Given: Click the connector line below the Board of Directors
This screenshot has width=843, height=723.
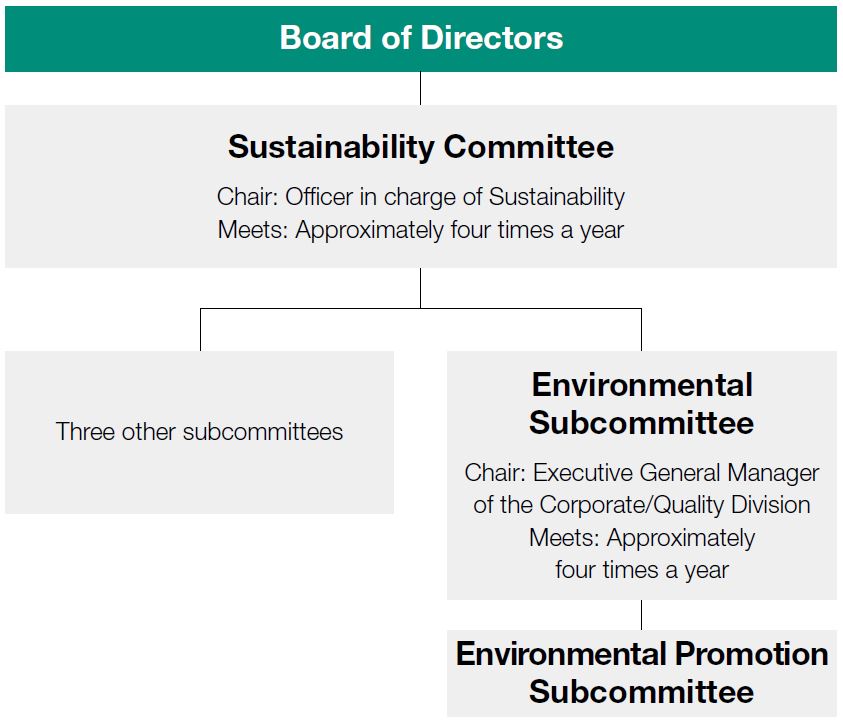Looking at the screenshot, I should point(420,88).
